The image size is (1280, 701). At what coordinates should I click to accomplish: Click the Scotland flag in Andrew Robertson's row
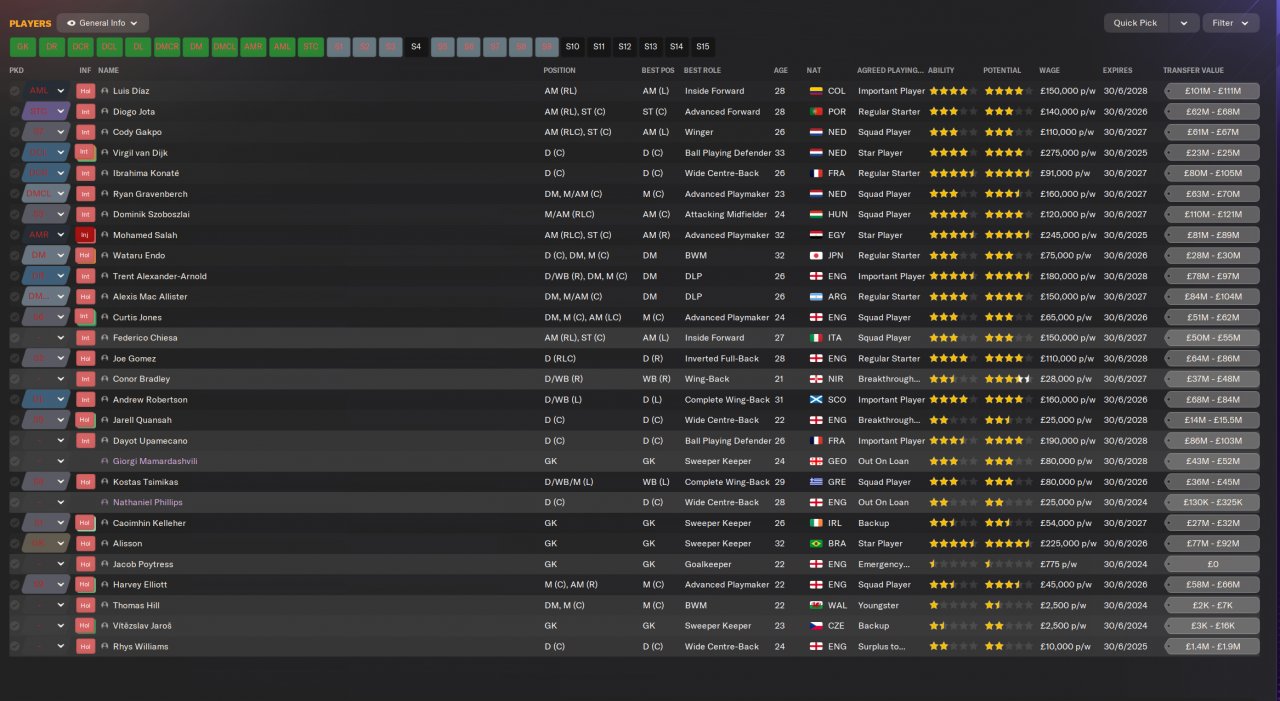[x=815, y=400]
